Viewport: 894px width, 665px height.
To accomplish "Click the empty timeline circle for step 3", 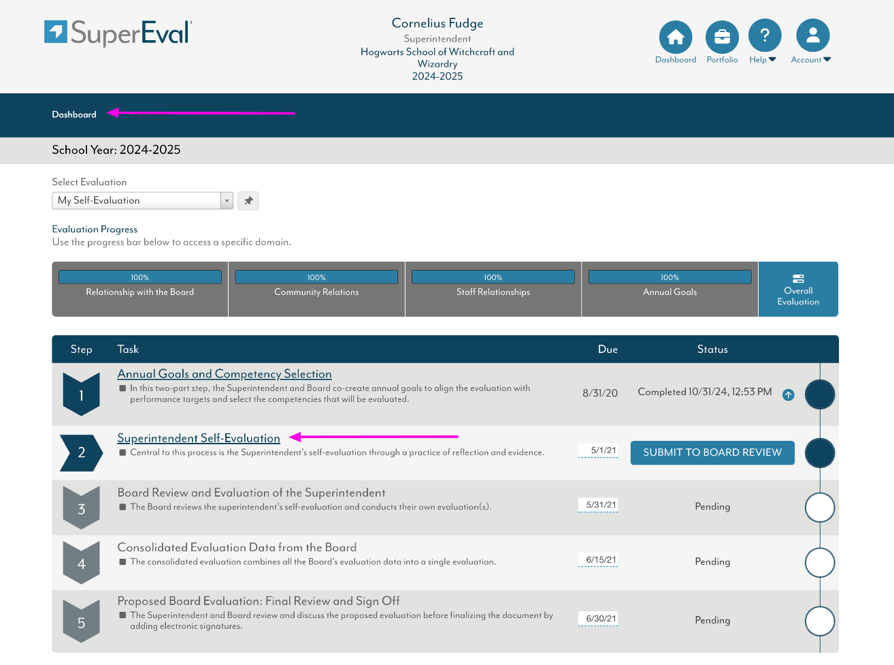I will 820,508.
